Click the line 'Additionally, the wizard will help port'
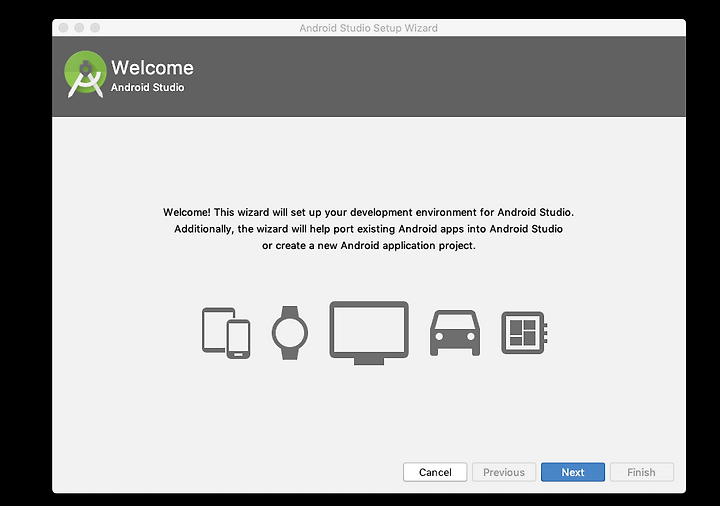The width and height of the screenshot is (720, 506). pos(368,229)
